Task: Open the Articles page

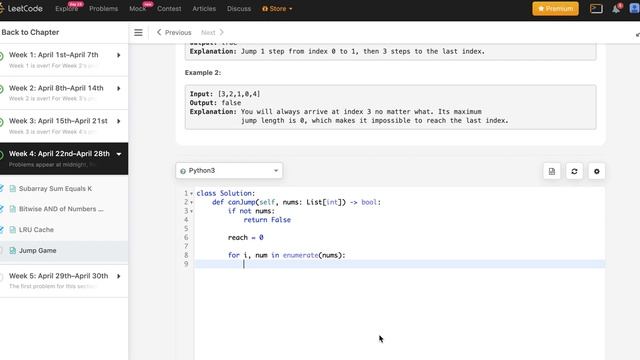Action: pos(204,9)
